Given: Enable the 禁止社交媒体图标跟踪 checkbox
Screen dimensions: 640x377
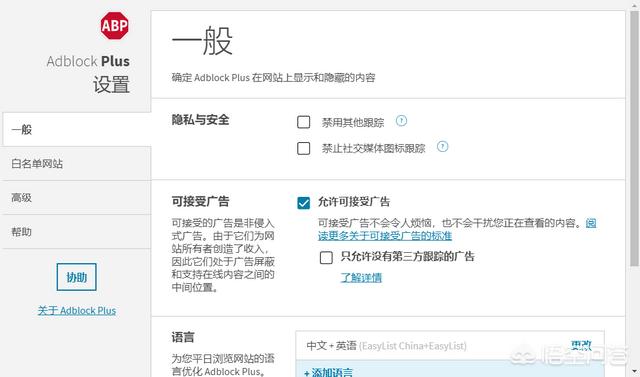Looking at the screenshot, I should point(303,148).
